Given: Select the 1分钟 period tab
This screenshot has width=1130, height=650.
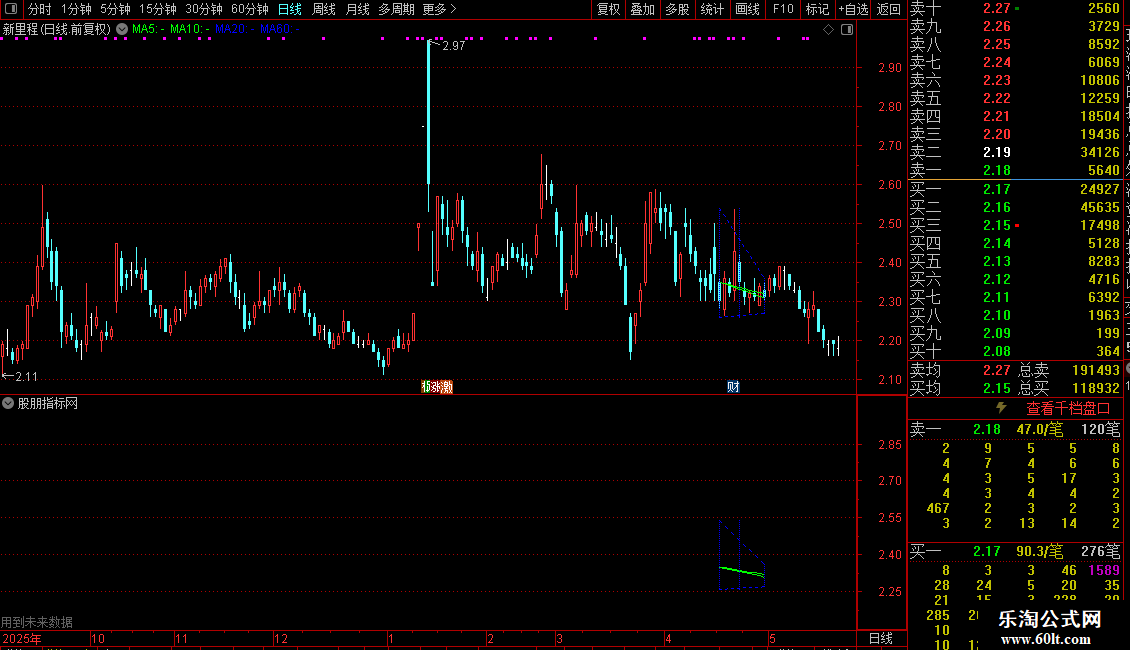Looking at the screenshot, I should click(76, 9).
